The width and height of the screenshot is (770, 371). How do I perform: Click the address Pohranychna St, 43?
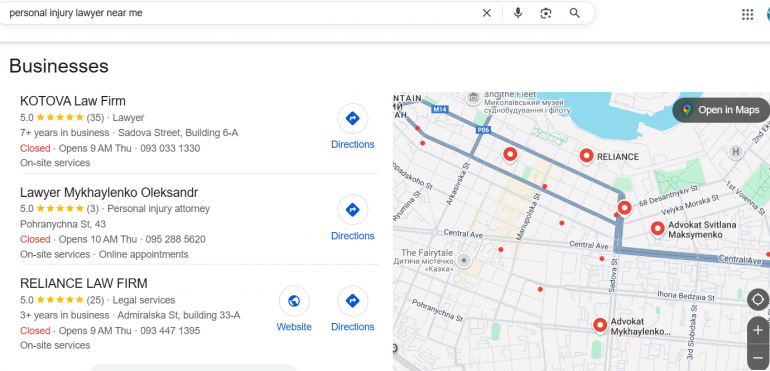pos(63,224)
